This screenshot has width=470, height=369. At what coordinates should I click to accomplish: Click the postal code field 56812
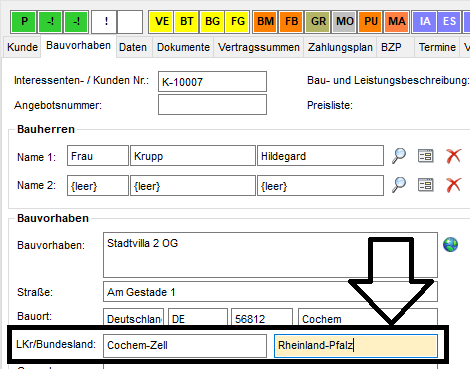click(x=262, y=317)
